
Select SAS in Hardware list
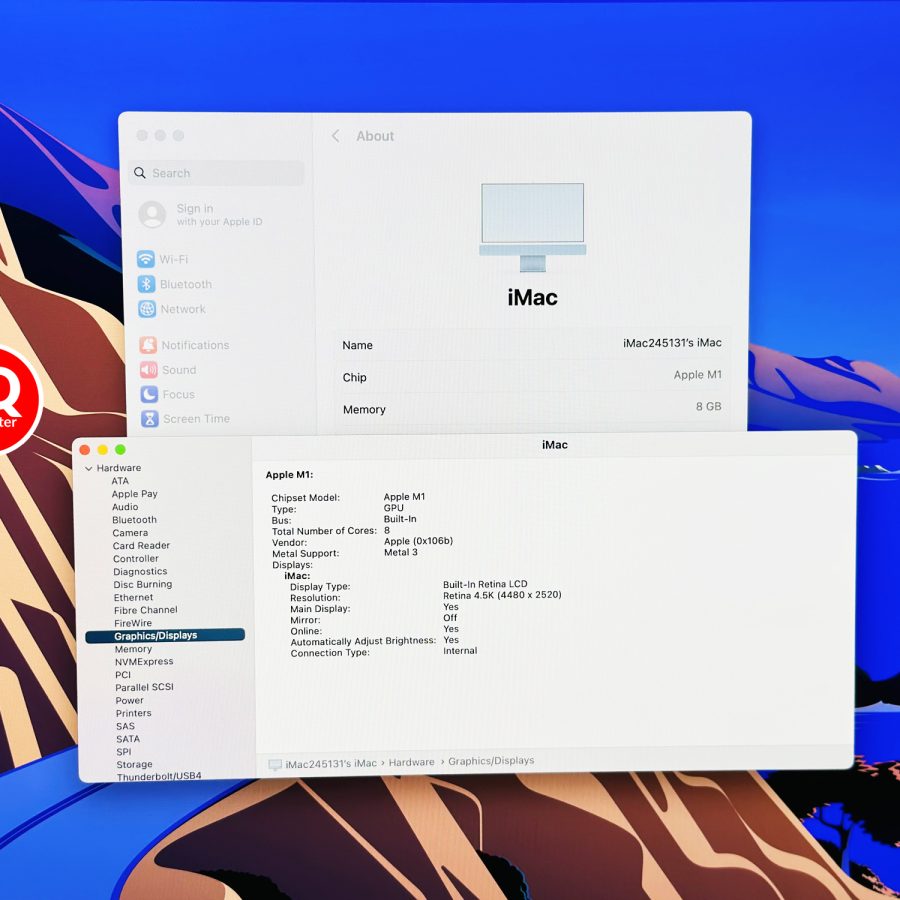125,727
